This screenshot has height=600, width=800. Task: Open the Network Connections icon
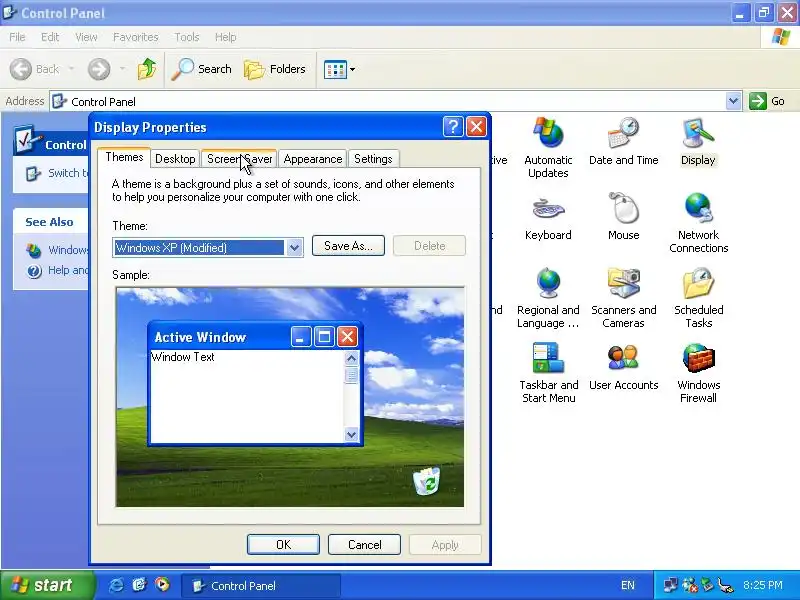(698, 222)
